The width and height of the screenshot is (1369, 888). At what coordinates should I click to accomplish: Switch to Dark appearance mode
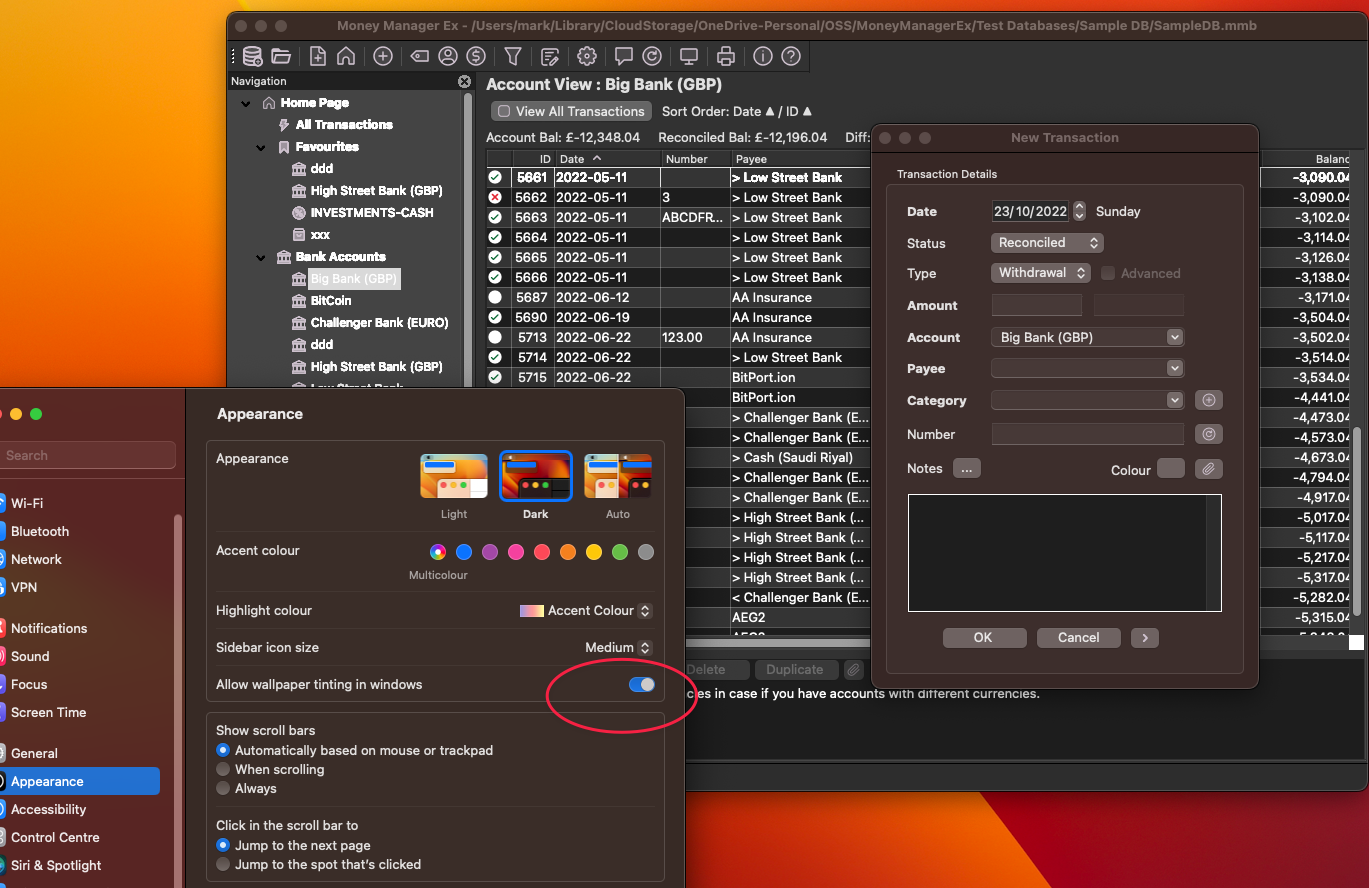tap(535, 476)
